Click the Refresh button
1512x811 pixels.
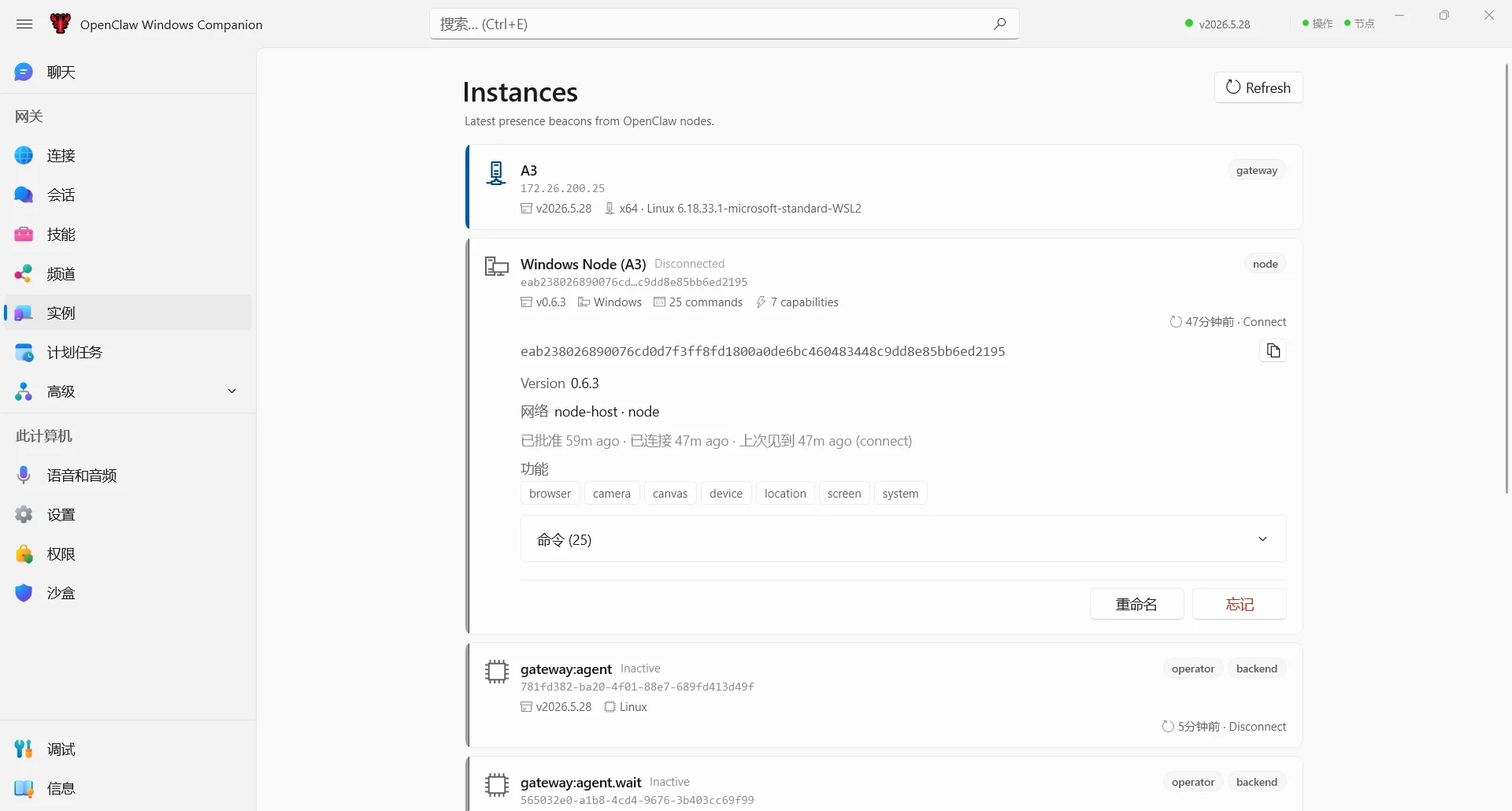[1258, 87]
